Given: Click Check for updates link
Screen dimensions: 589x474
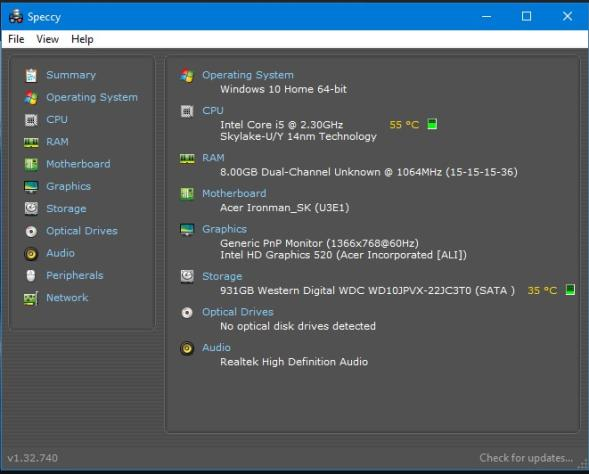Looking at the screenshot, I should tap(526, 458).
